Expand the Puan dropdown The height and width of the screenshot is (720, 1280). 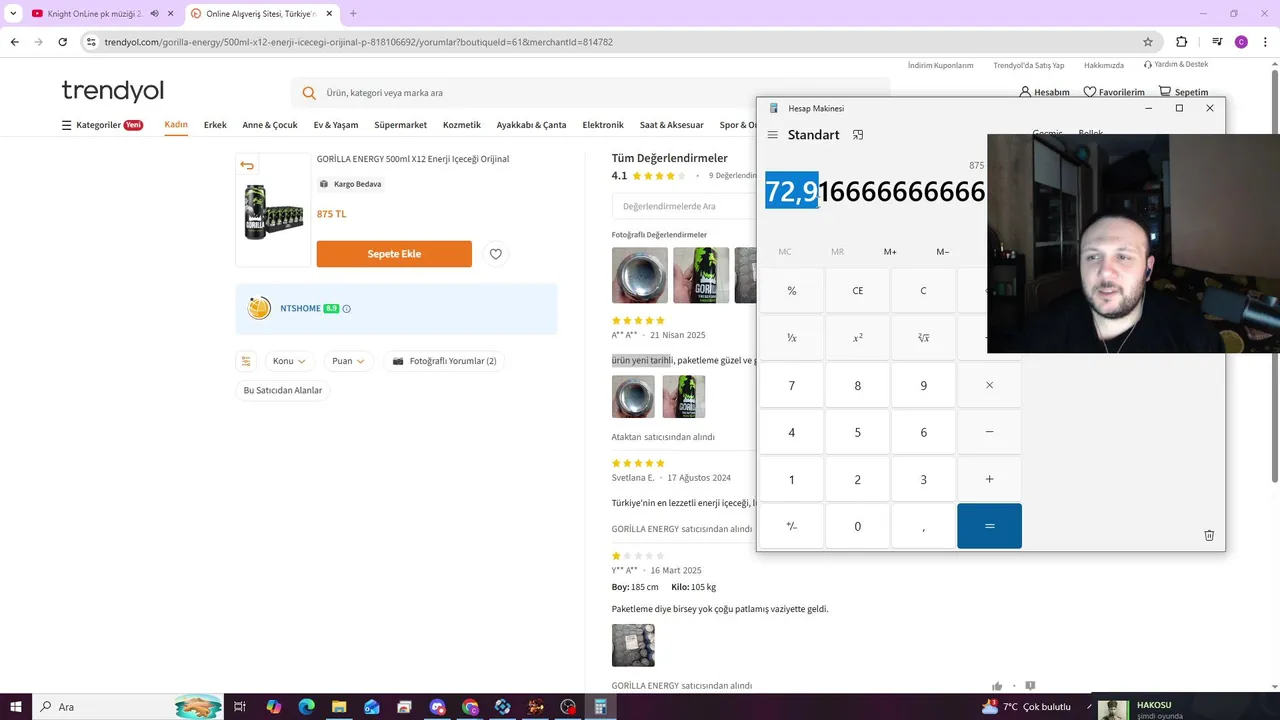tap(347, 361)
